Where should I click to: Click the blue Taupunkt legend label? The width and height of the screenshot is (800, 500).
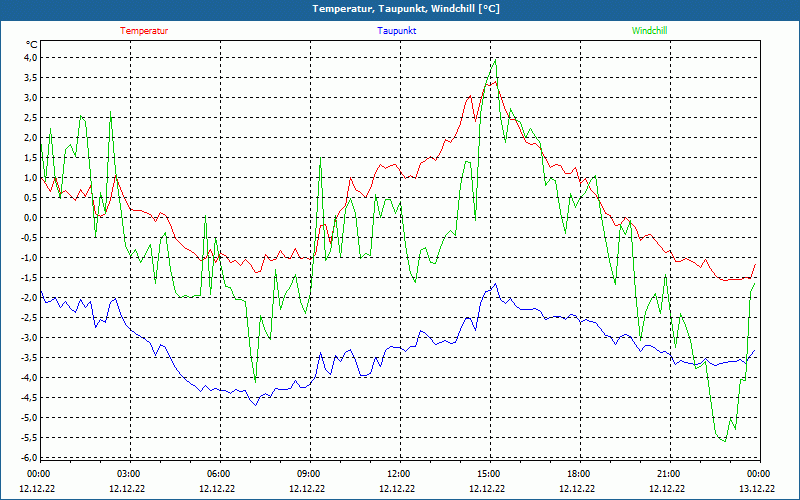(396, 31)
